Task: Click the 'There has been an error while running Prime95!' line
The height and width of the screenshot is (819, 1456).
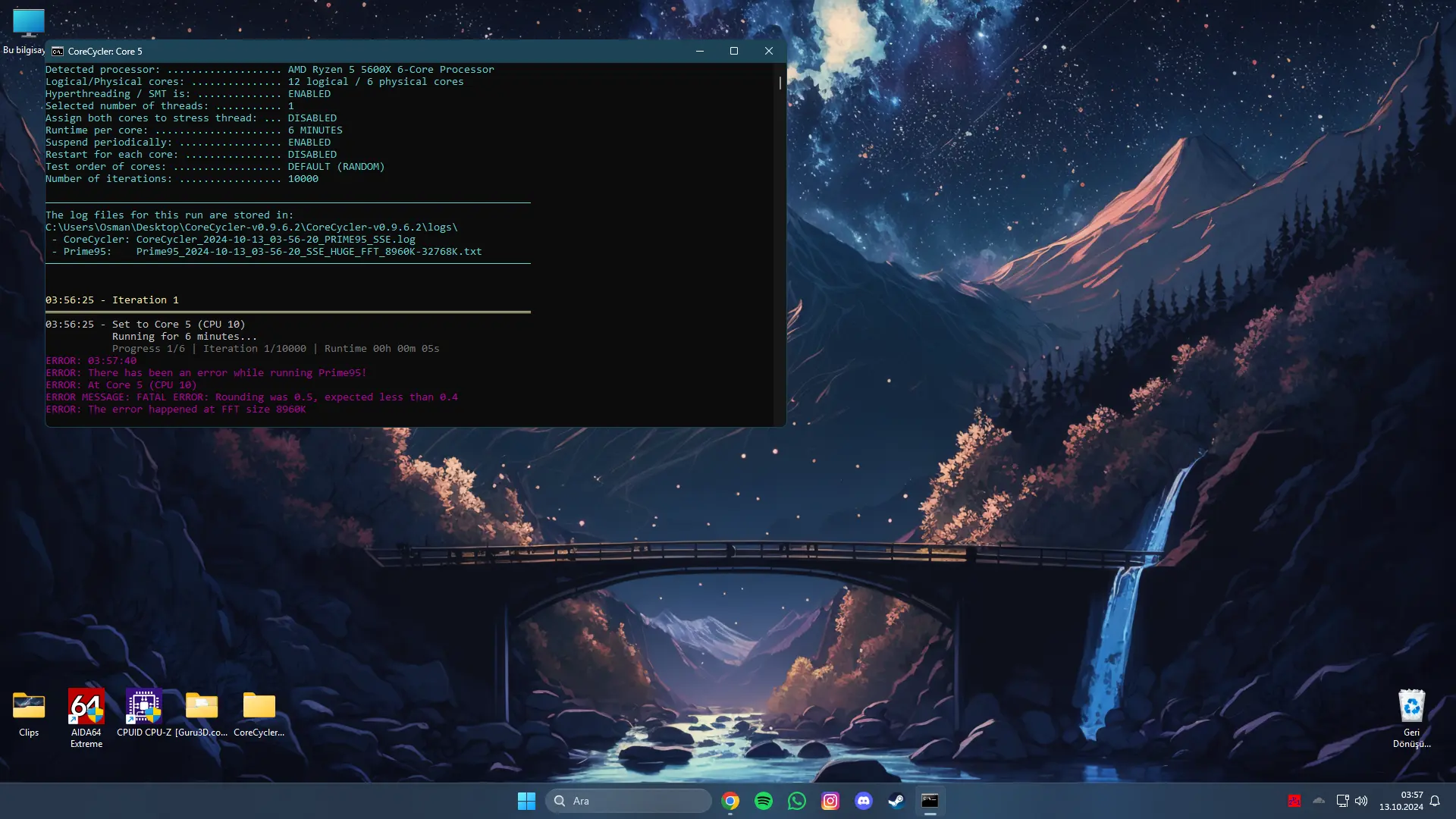Action: point(206,373)
